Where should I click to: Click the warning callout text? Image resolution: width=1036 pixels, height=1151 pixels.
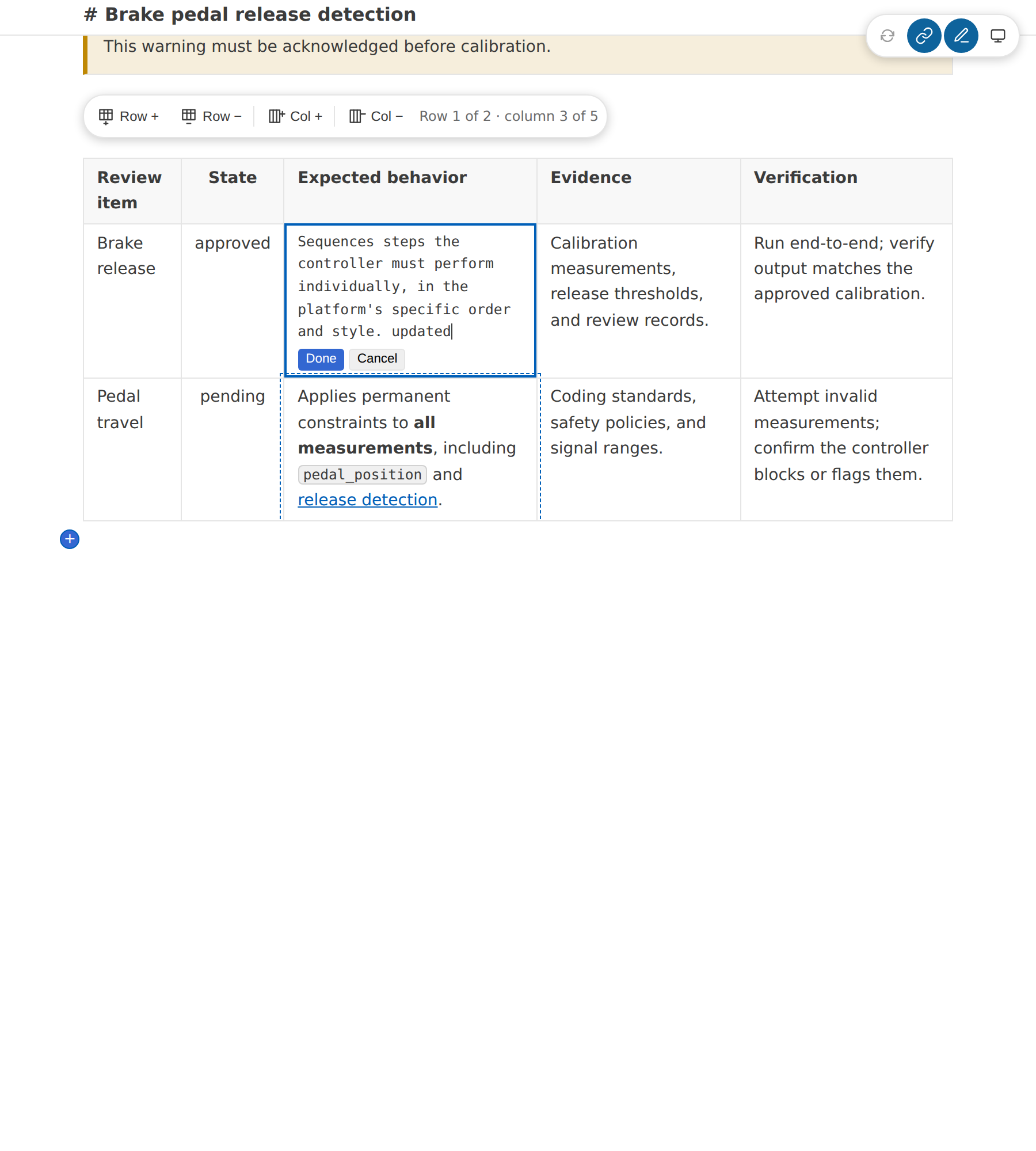tap(327, 46)
